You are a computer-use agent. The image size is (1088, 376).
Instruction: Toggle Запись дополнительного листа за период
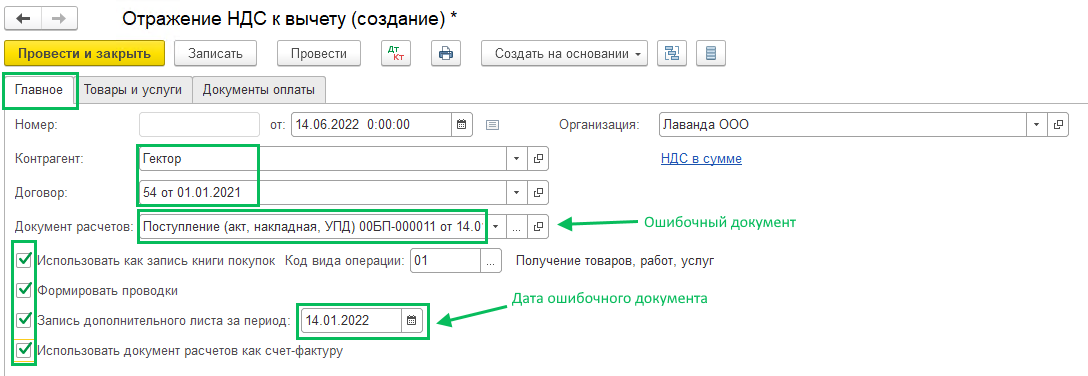(x=25, y=320)
